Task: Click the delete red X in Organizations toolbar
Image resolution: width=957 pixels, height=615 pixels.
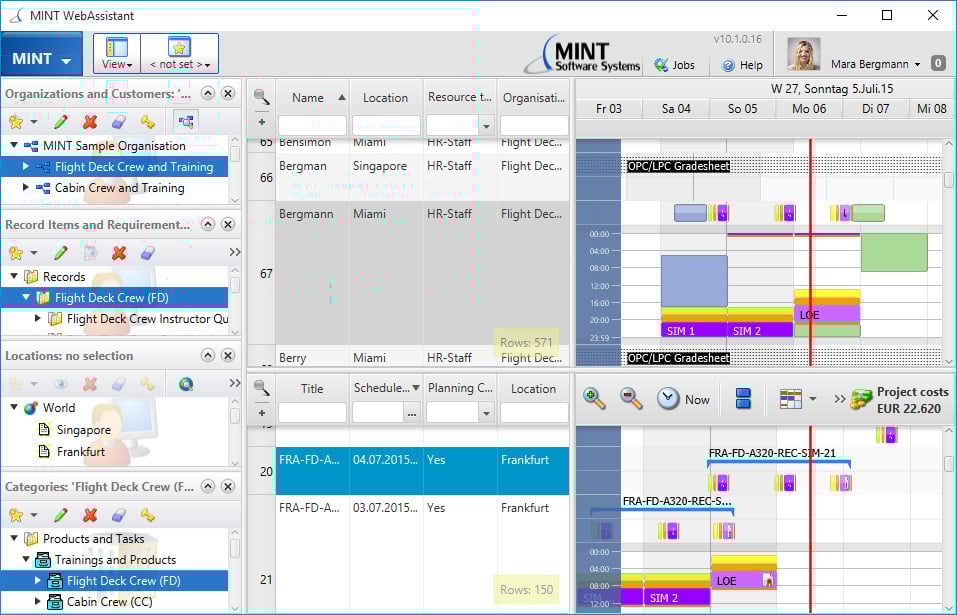Action: [x=90, y=122]
